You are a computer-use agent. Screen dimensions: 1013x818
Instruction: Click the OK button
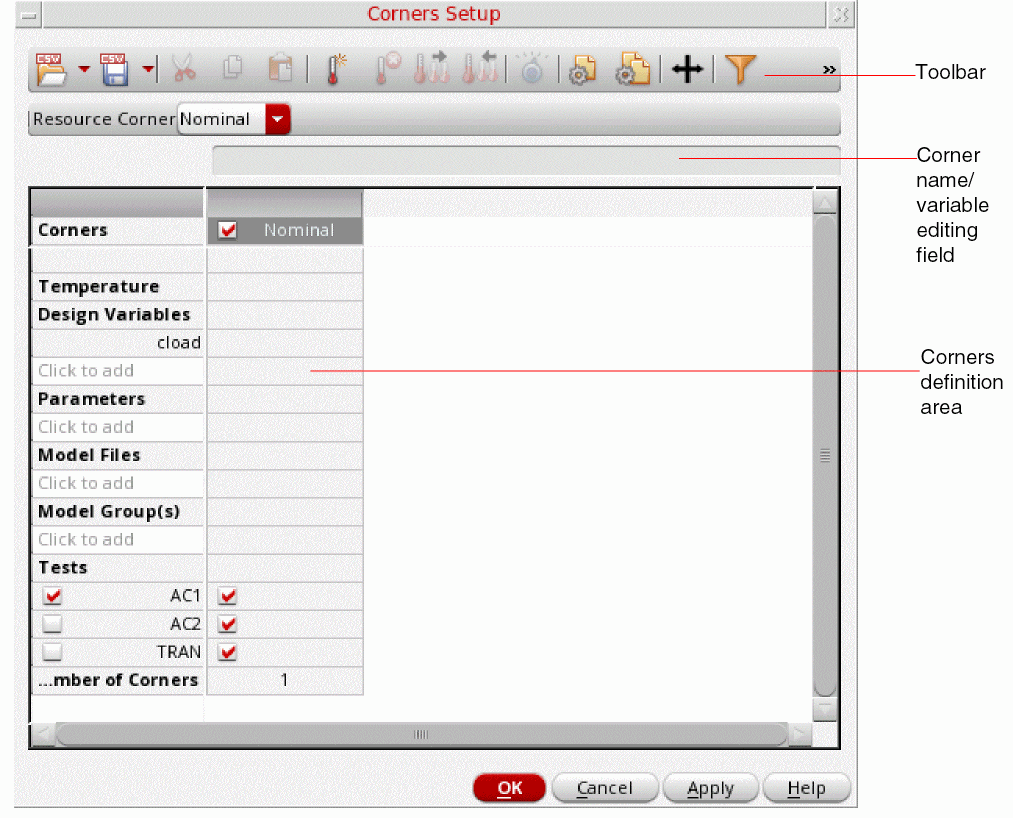(x=510, y=788)
